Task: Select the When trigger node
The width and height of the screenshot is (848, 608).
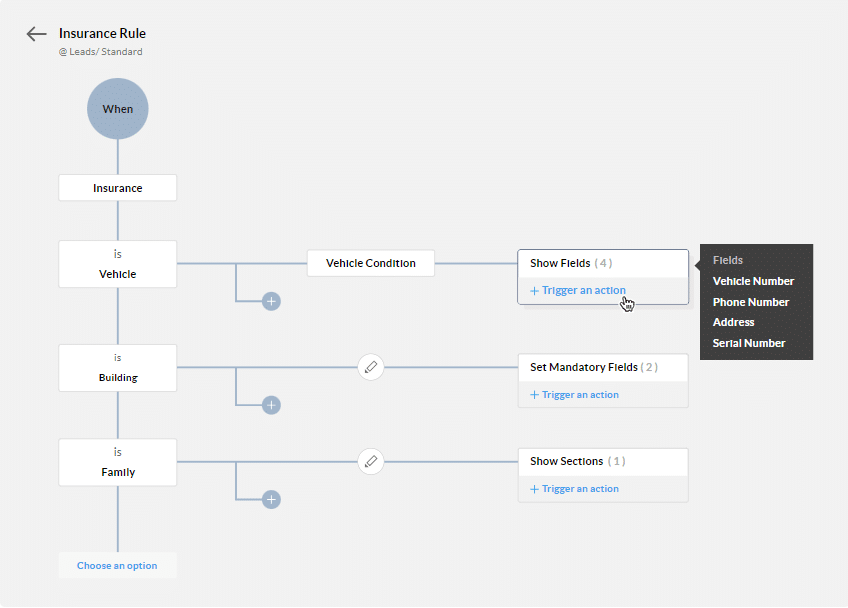Action: [117, 108]
